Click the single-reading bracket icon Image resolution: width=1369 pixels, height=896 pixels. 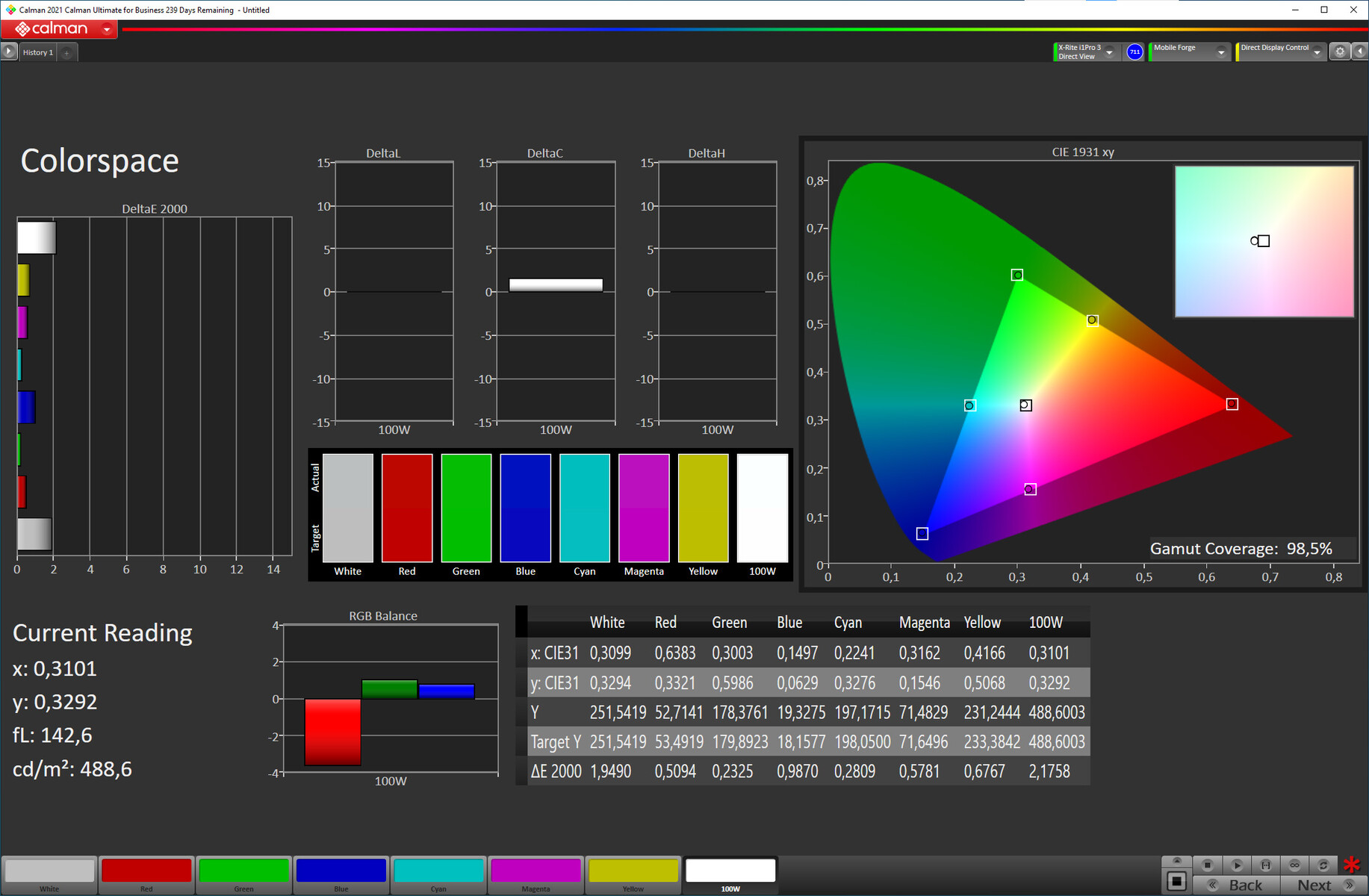click(x=1266, y=865)
